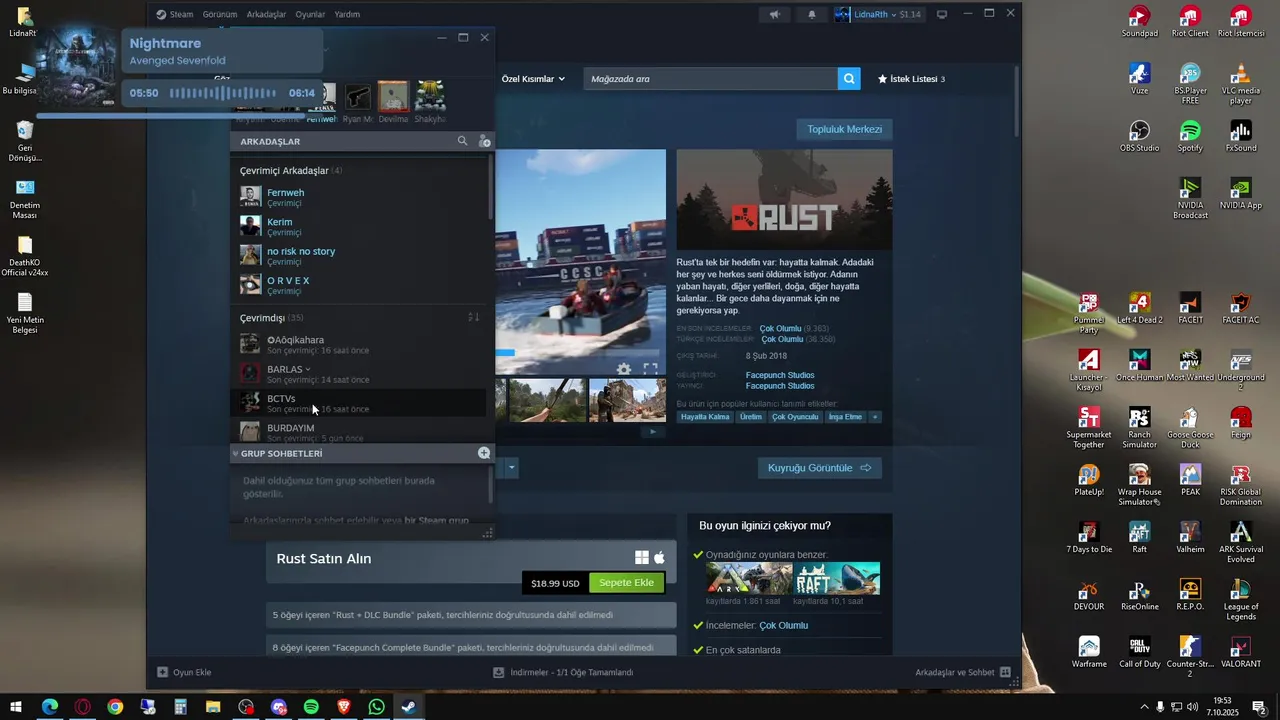The height and width of the screenshot is (720, 1280).
Task: Focus the Mağazada ara search field
Action: click(x=711, y=79)
